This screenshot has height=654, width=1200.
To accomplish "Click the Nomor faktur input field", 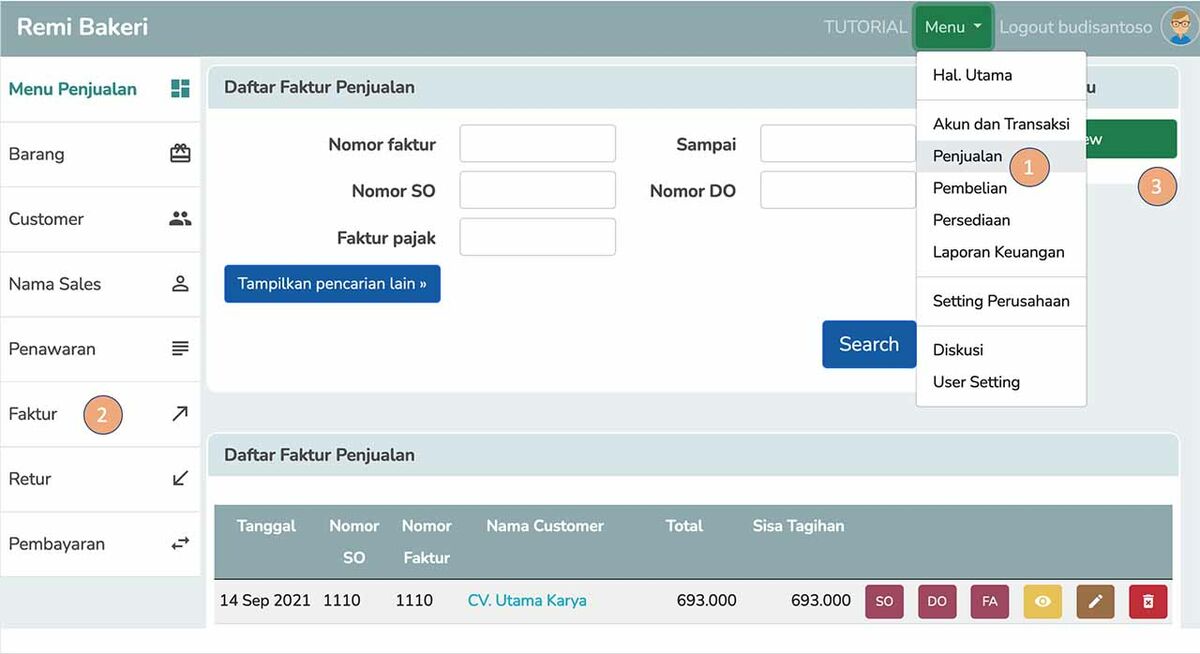I will click(x=537, y=144).
